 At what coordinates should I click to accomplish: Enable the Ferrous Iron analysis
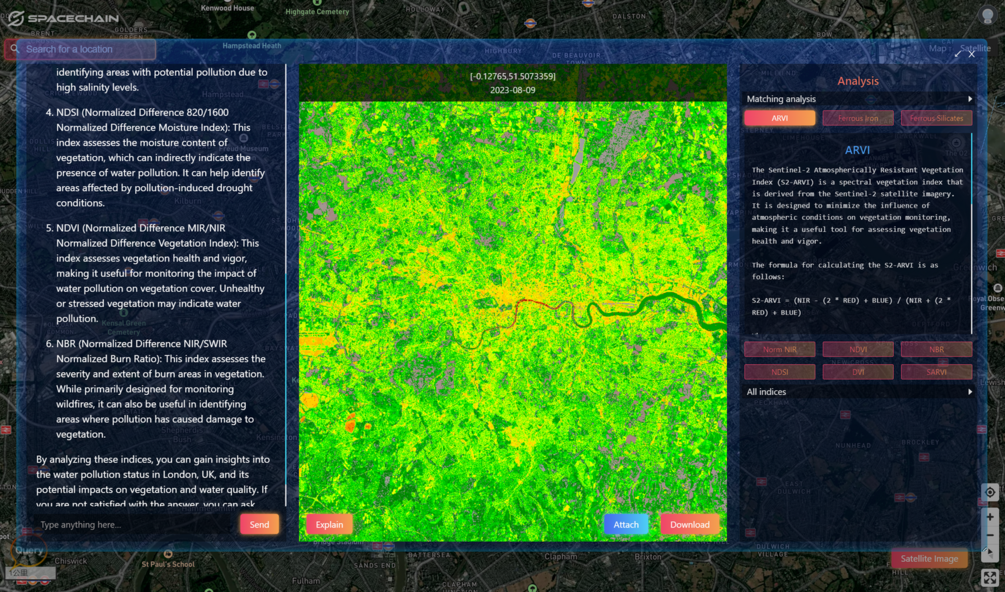click(x=858, y=117)
